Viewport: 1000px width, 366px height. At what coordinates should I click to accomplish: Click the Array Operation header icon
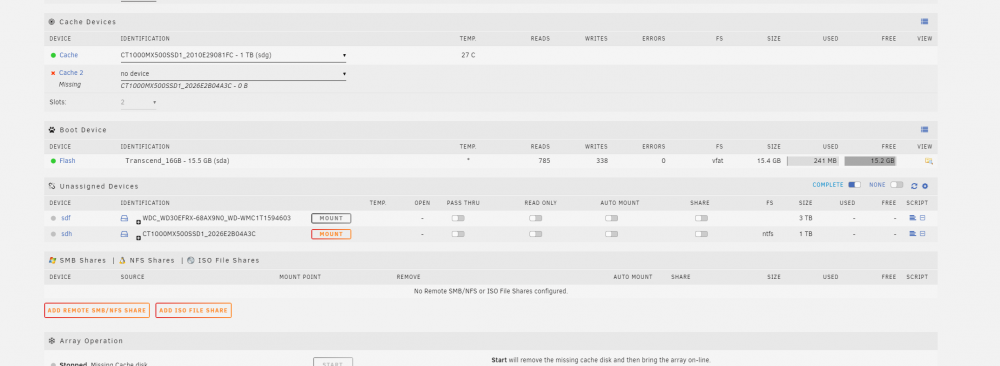52,341
